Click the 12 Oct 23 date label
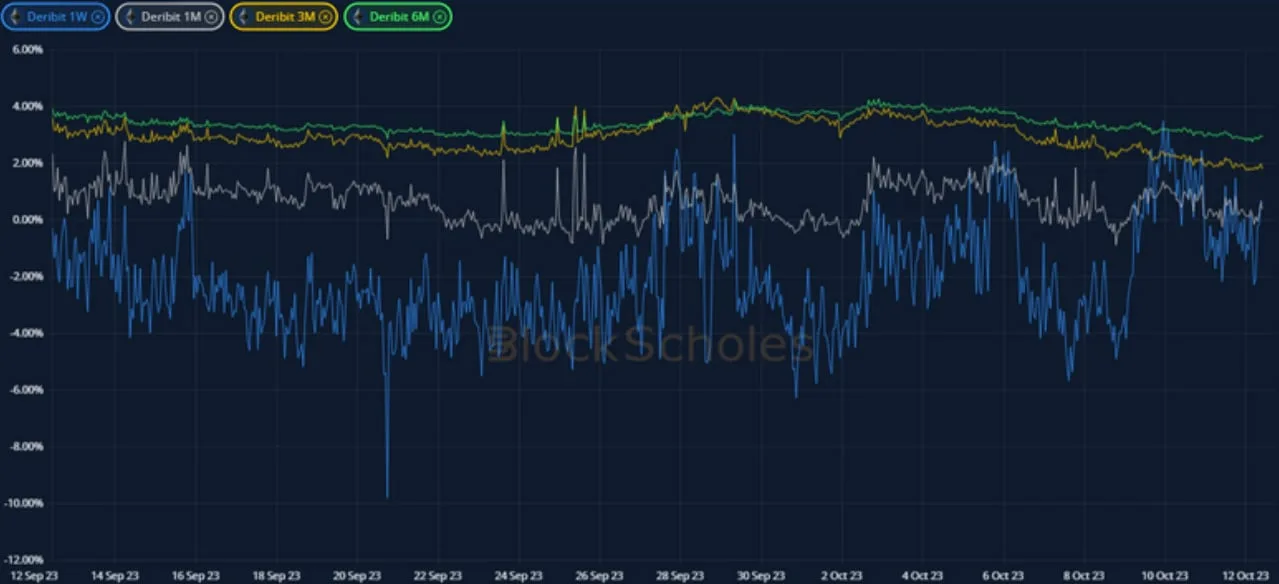 point(1245,576)
